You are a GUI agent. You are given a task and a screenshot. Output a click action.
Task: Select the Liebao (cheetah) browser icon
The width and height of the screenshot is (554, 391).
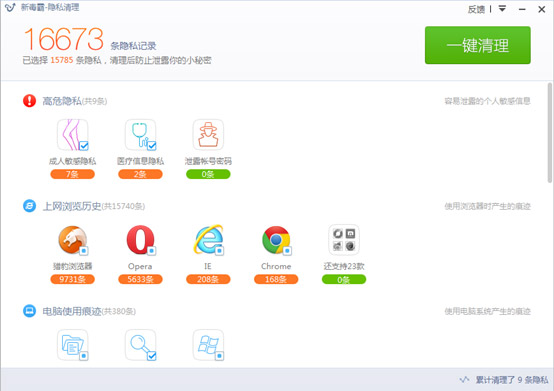coord(72,240)
